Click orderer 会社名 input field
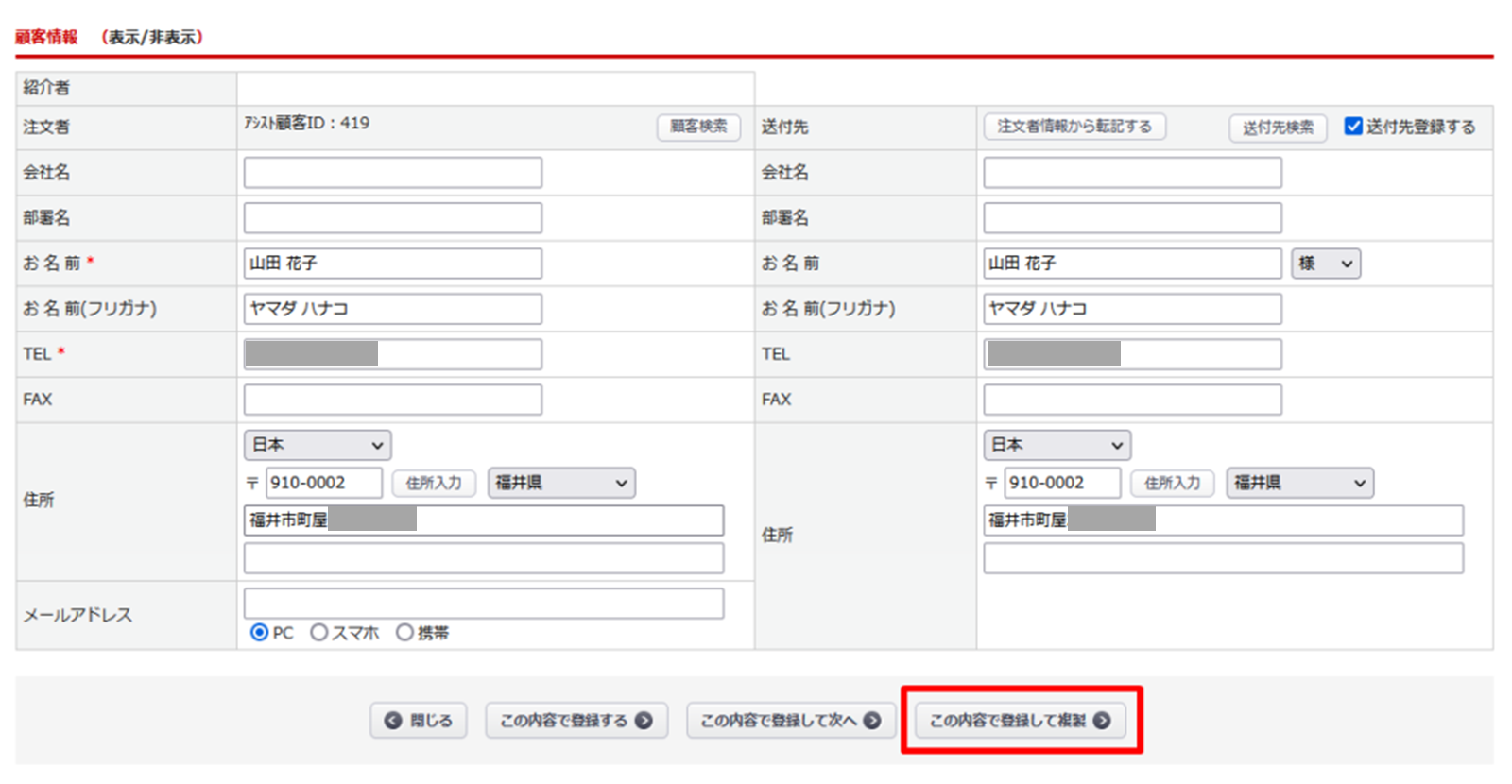This screenshot has width=1512, height=784. point(393,173)
